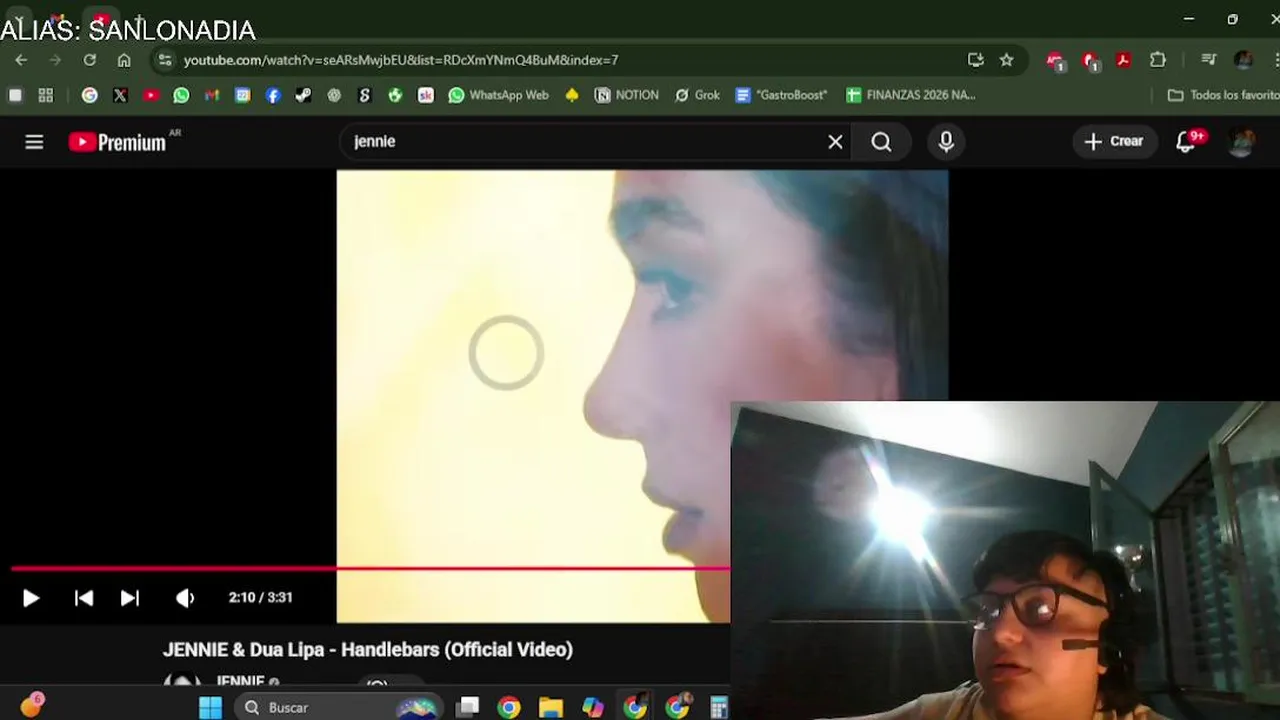Click the taskbar Buscar search box
The width and height of the screenshot is (1280, 720).
click(x=340, y=708)
